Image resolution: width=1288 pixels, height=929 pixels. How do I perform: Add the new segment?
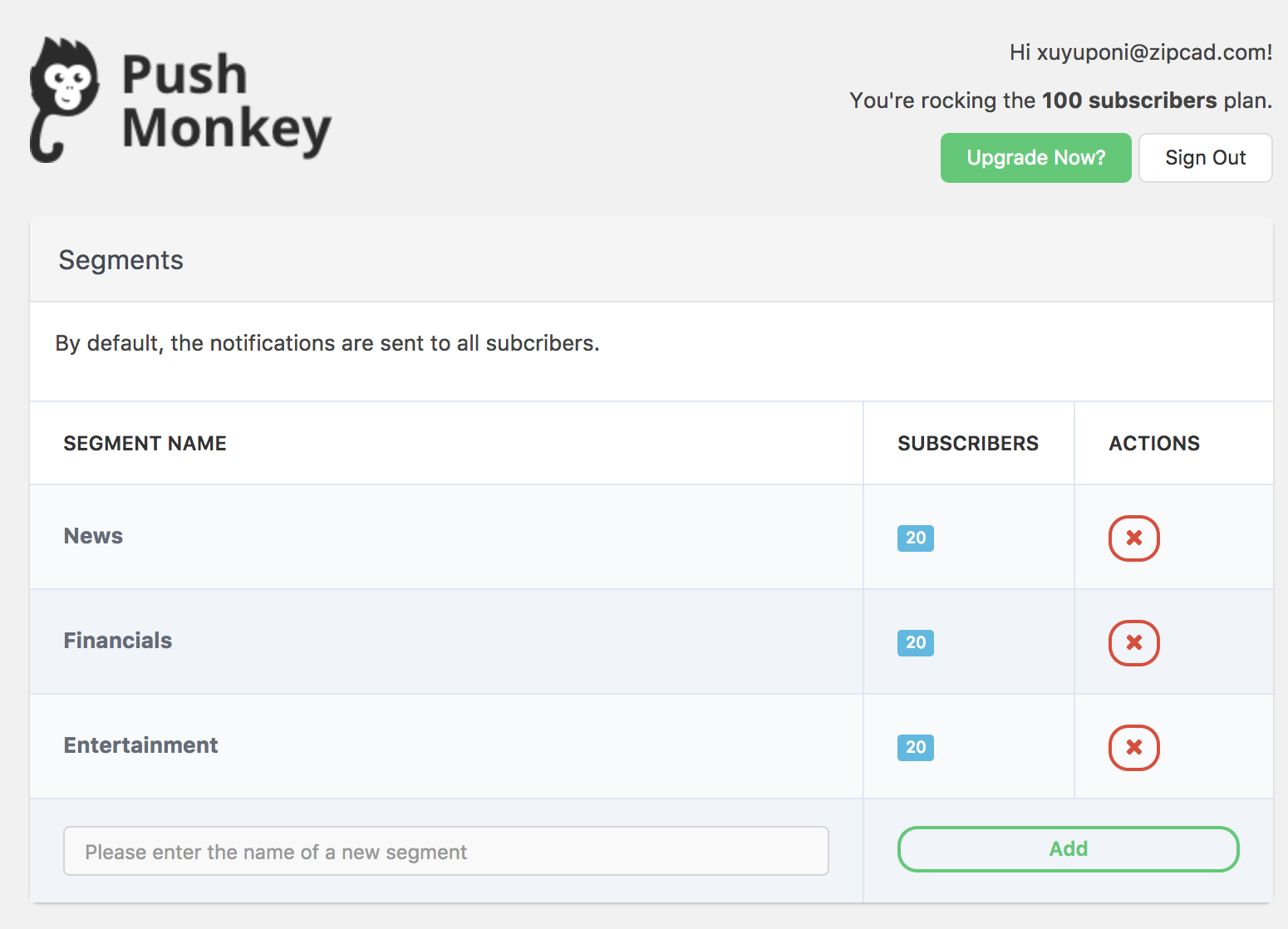point(1068,848)
